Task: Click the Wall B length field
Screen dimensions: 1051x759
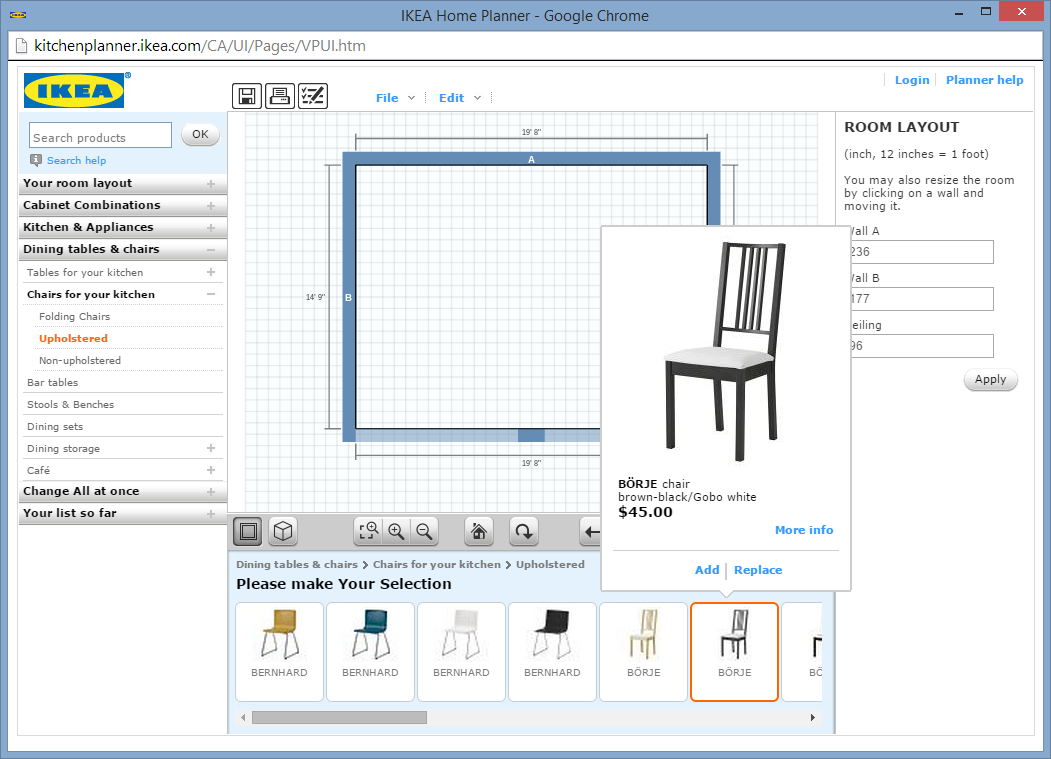Action: tap(922, 299)
